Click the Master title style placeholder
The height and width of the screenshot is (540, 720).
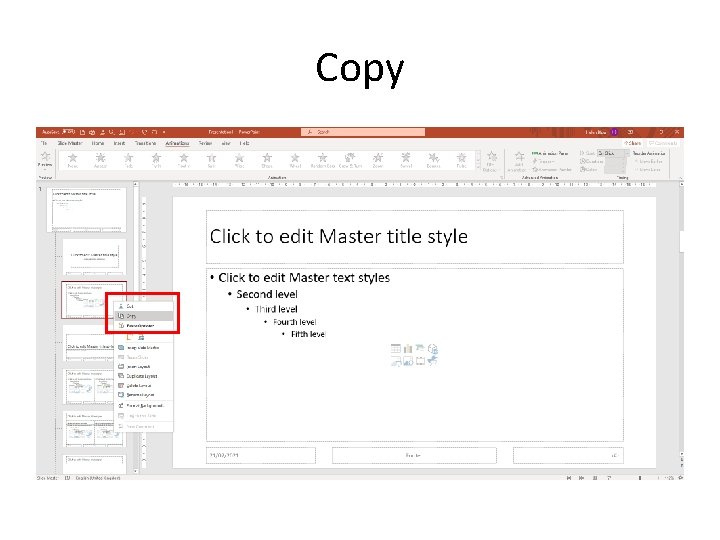pyautogui.click(x=415, y=237)
